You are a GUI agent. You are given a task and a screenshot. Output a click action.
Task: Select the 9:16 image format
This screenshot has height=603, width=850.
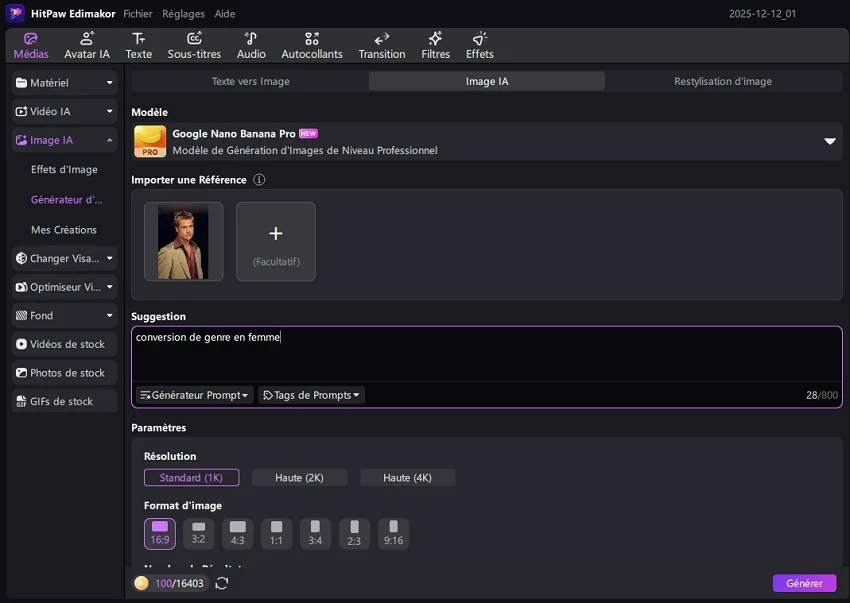coord(393,533)
